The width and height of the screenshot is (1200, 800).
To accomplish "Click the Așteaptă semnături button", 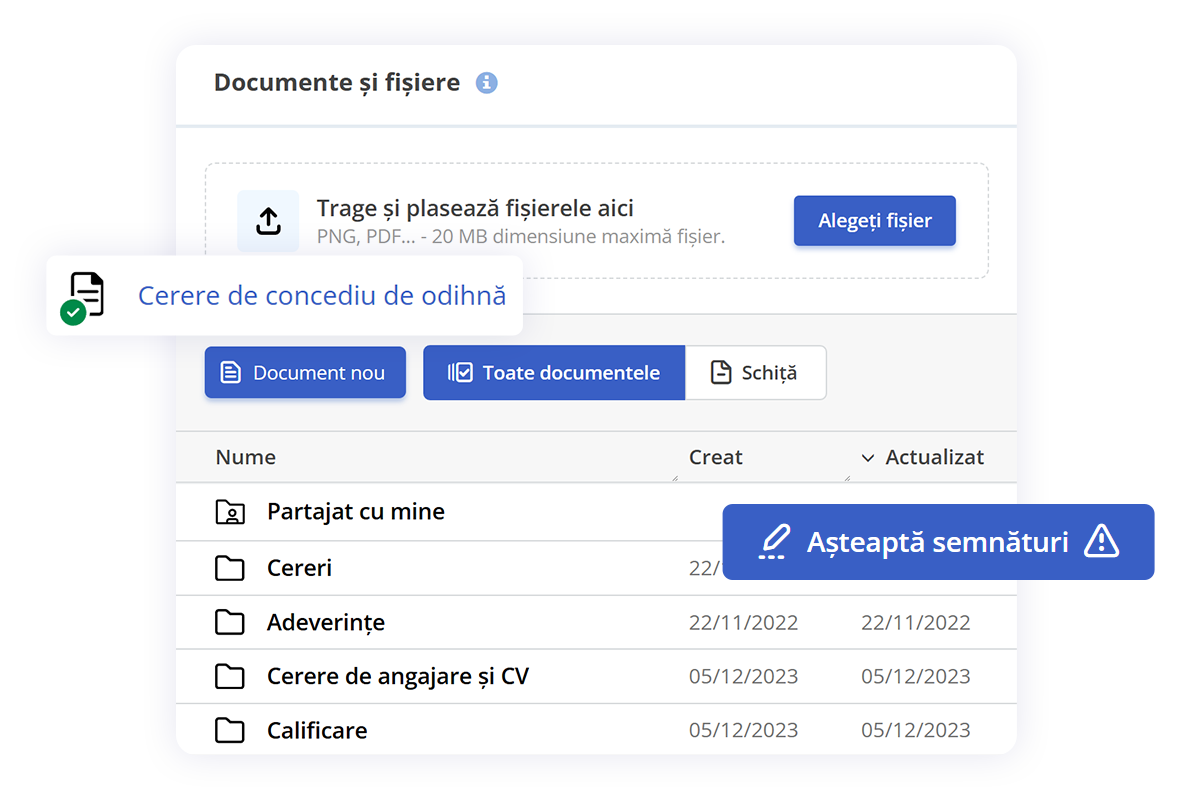I will coord(938,542).
